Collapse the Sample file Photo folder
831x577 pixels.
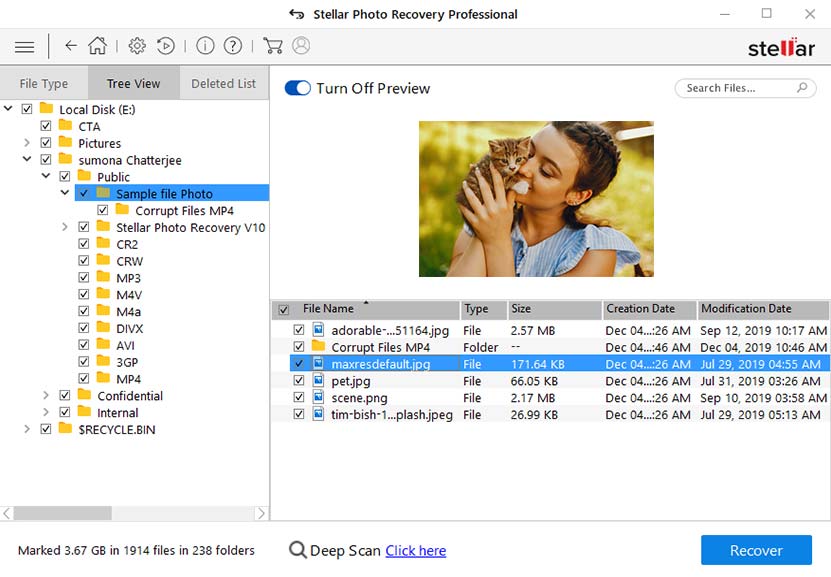tap(64, 192)
